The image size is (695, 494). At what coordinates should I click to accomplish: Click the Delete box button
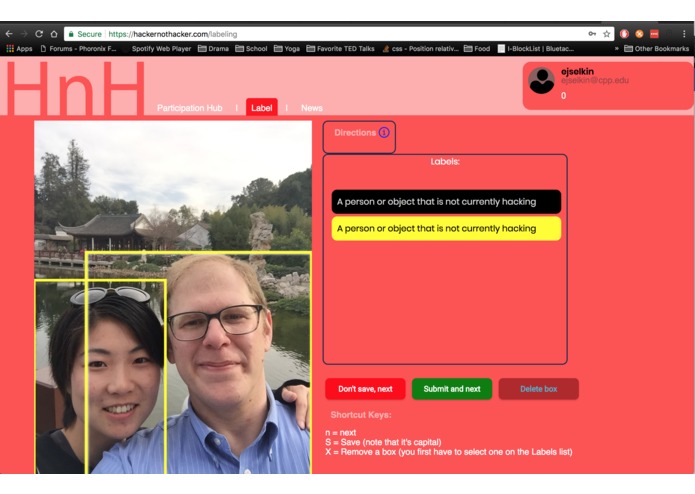[539, 389]
